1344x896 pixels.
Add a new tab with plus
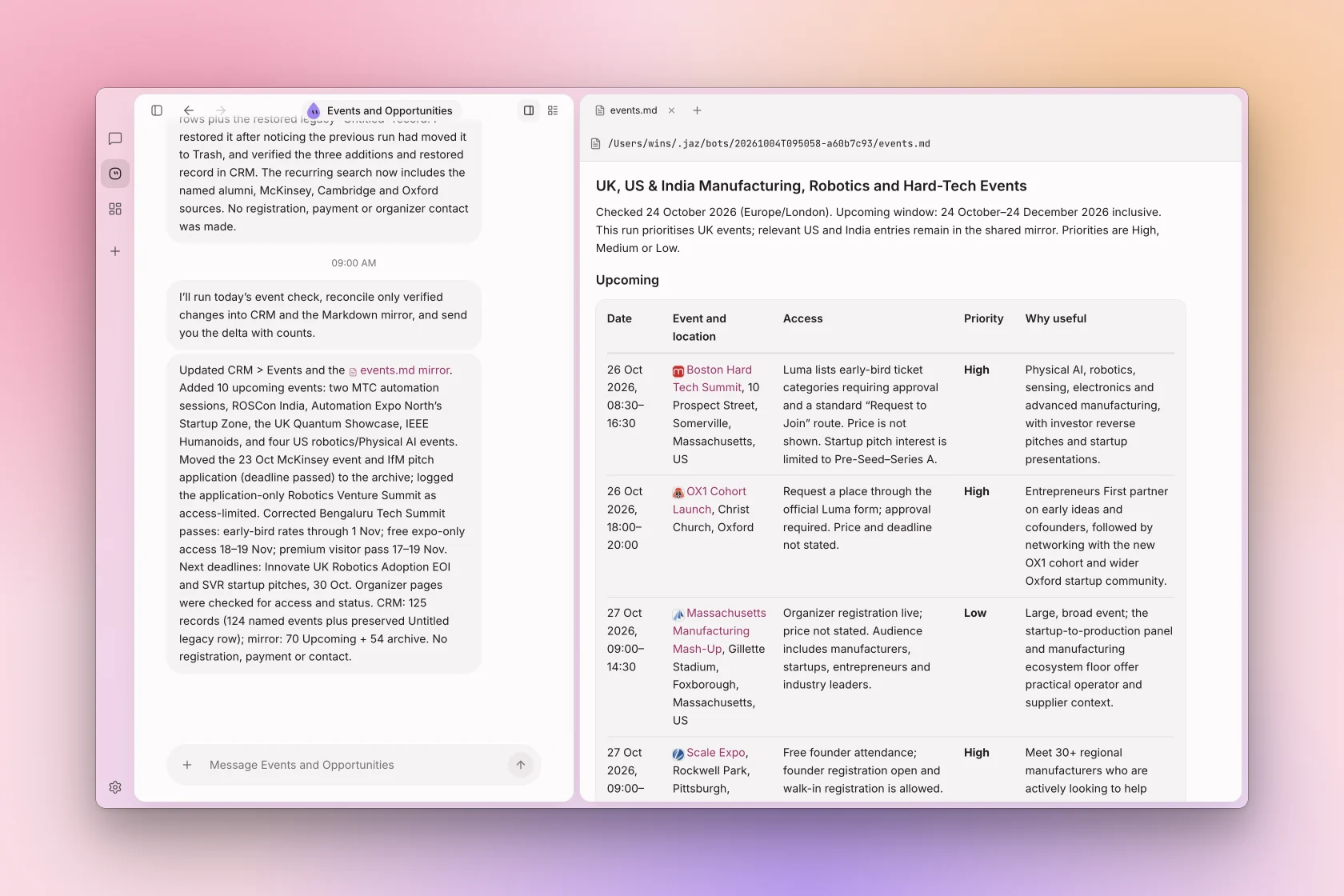coord(697,110)
